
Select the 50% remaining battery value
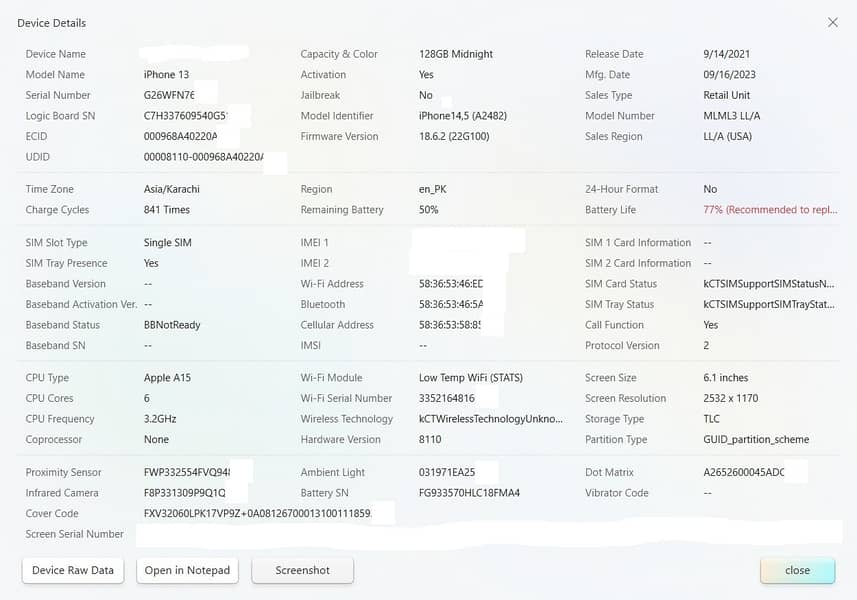pos(428,210)
